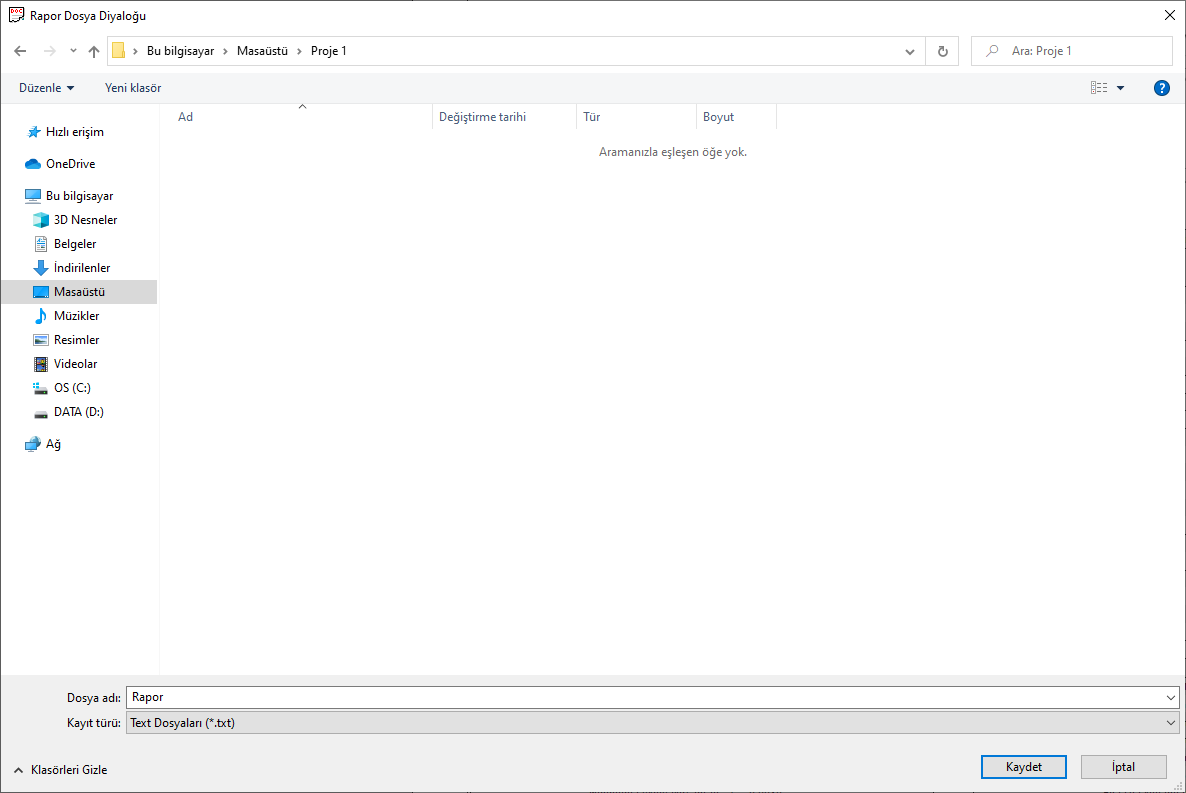Select the 3D Nesneler folder icon

click(x=41, y=220)
